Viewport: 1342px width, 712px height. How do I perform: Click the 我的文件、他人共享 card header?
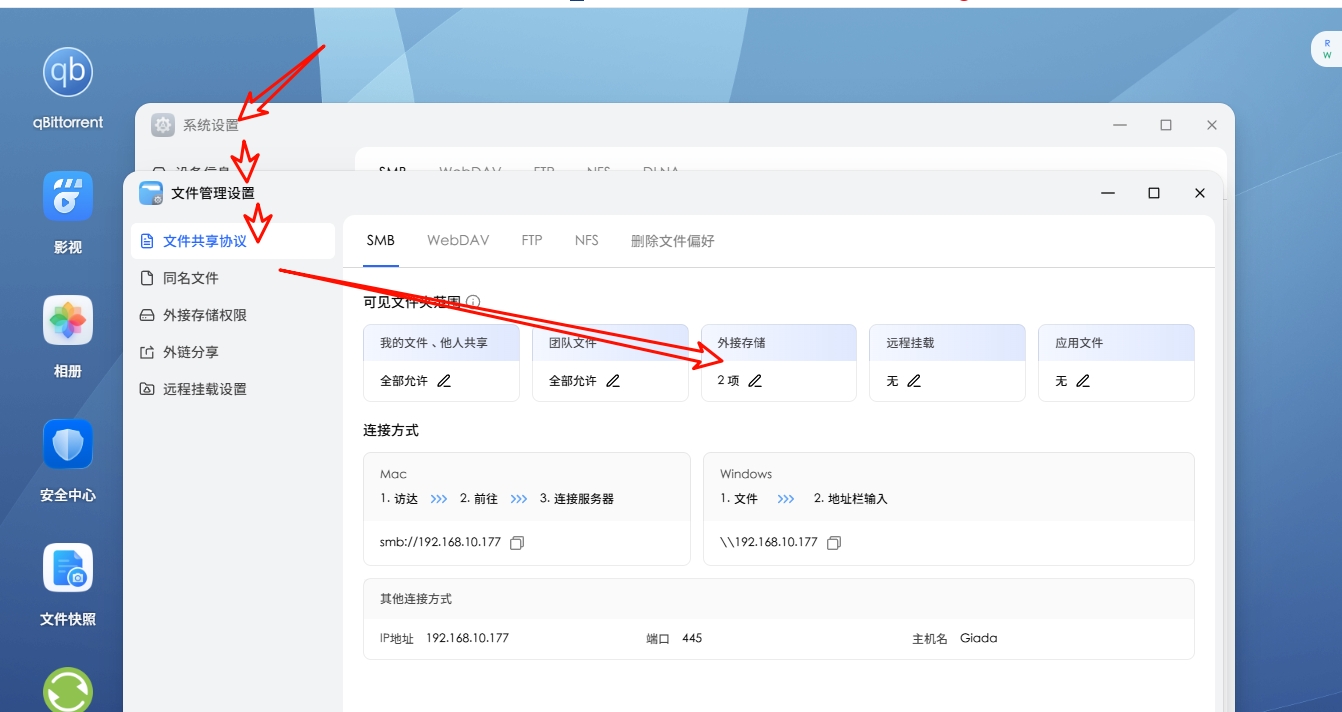coord(441,342)
